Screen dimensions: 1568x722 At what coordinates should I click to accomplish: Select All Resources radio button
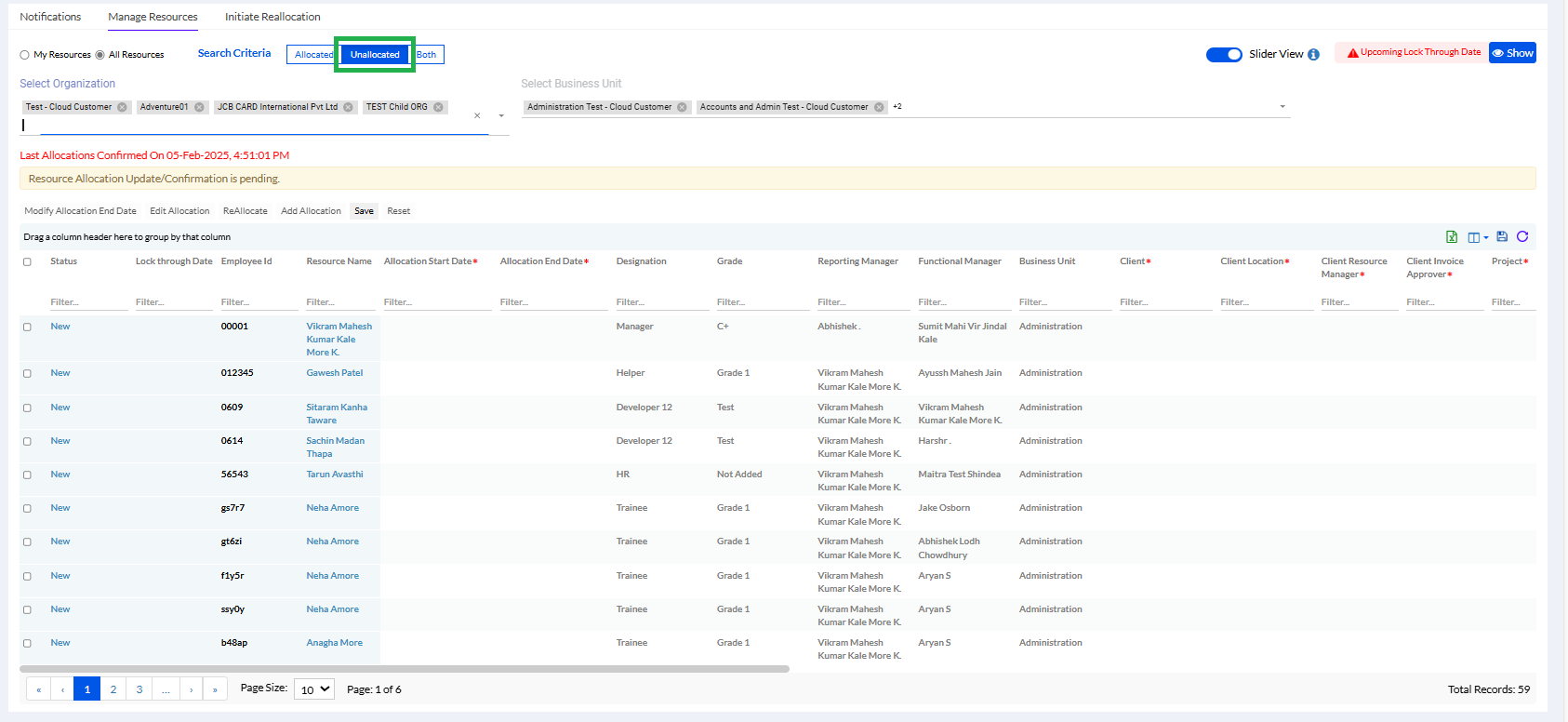(100, 55)
